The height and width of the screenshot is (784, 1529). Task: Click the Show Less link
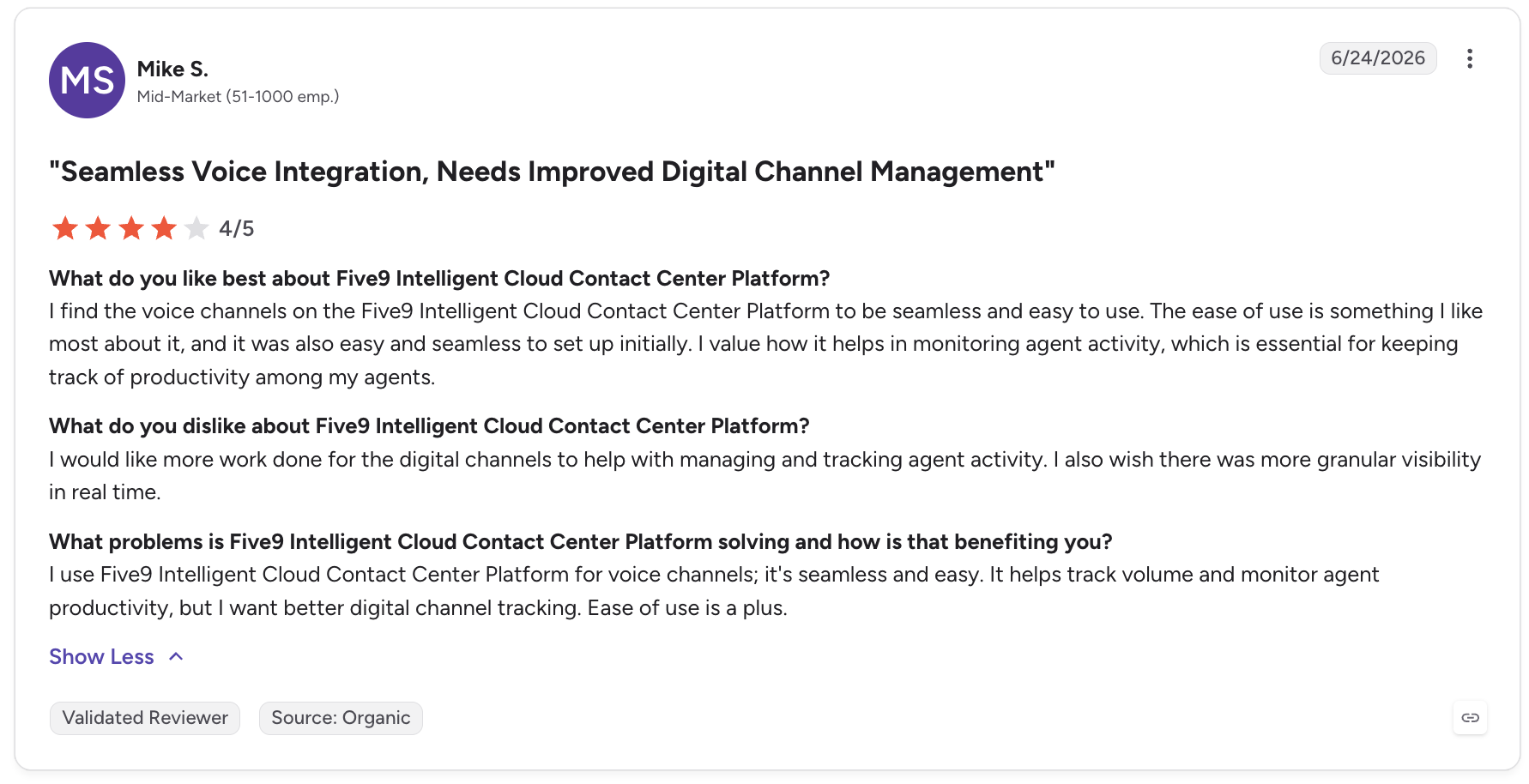tap(101, 657)
